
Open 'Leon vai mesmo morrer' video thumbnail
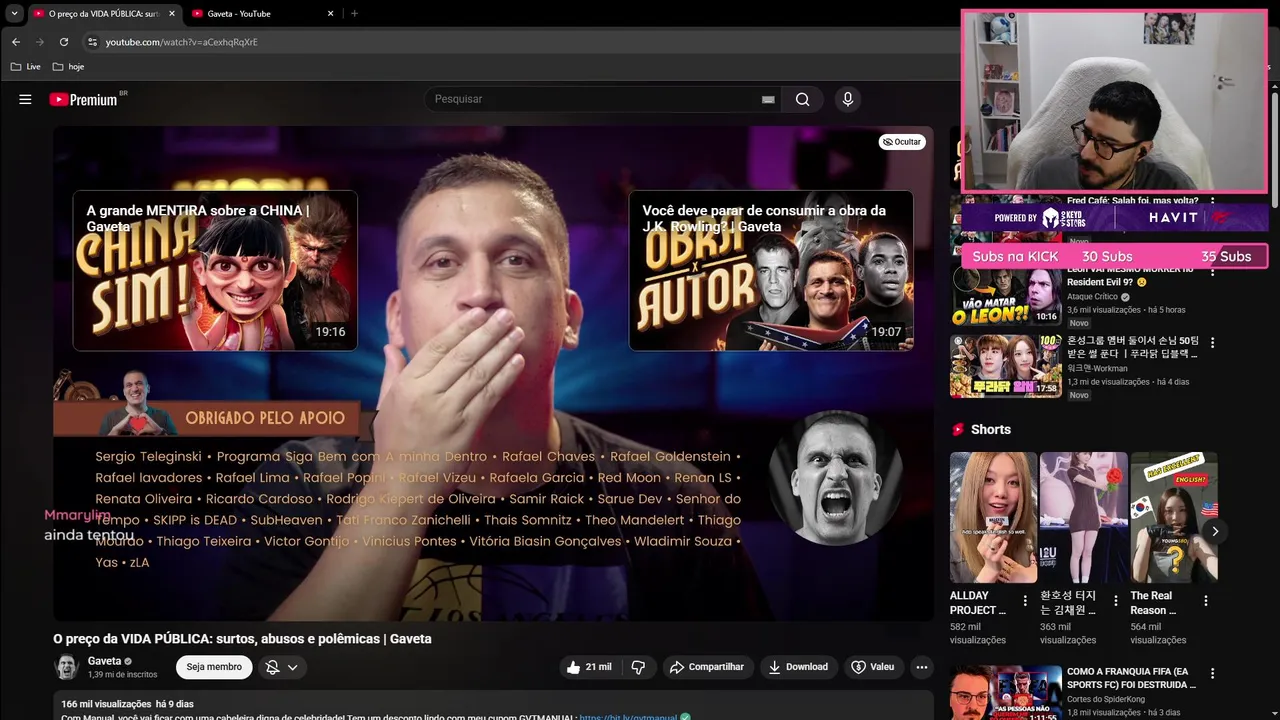(x=1006, y=296)
